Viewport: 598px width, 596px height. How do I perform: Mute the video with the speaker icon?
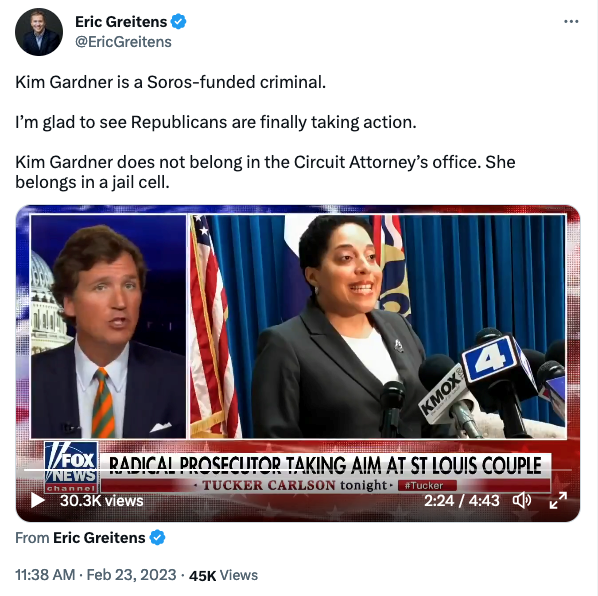tap(521, 500)
